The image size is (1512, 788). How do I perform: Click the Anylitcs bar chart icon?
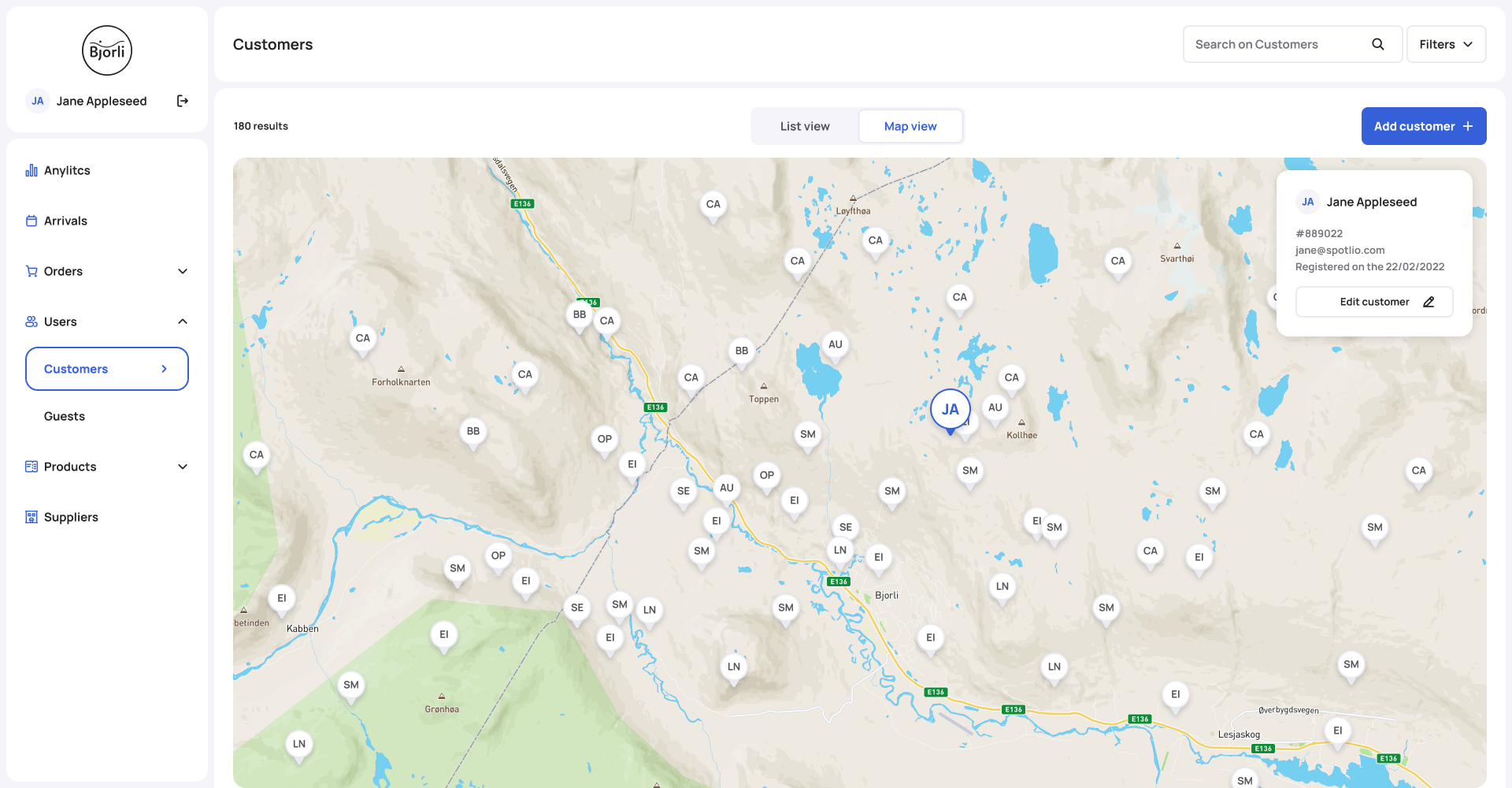click(31, 170)
